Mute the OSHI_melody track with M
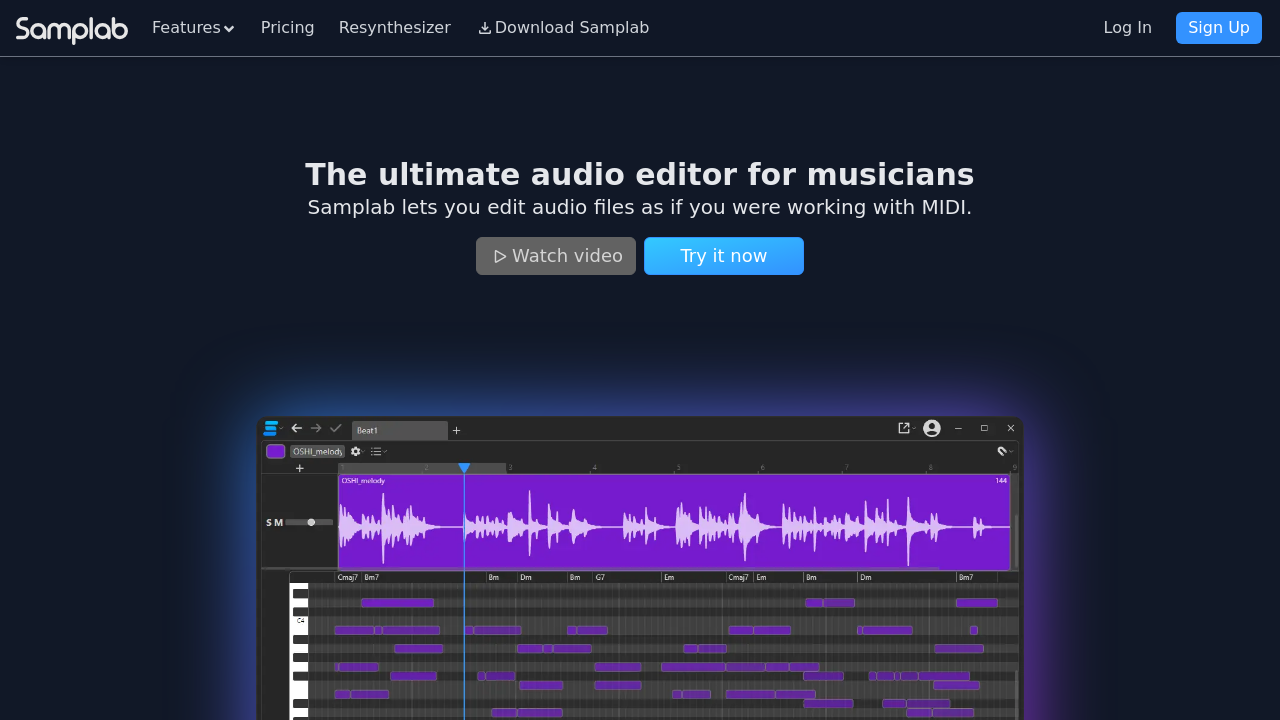The image size is (1280, 720). click(279, 522)
